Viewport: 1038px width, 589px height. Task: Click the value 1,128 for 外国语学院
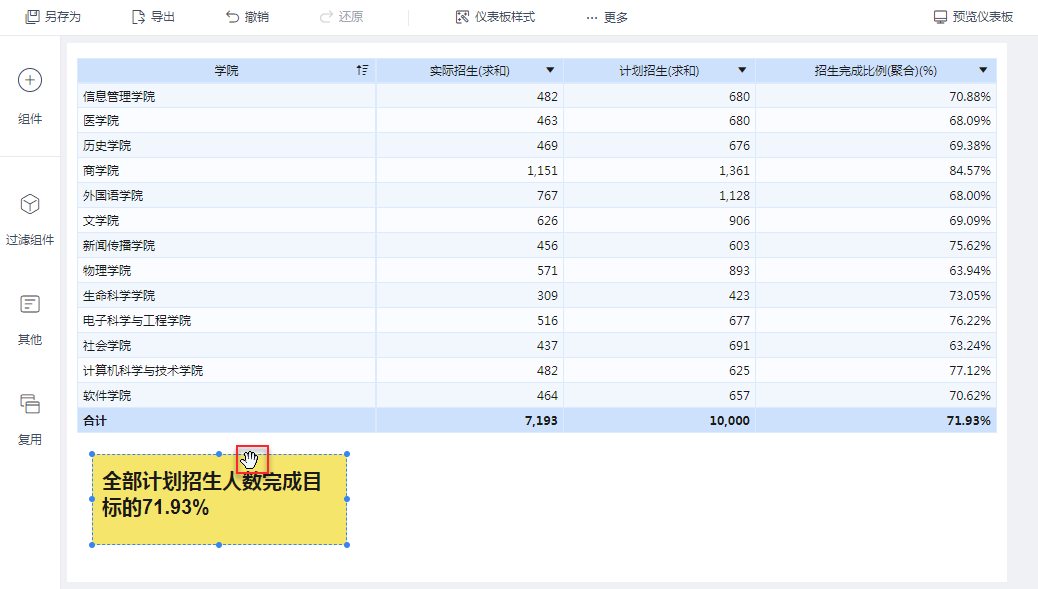734,196
